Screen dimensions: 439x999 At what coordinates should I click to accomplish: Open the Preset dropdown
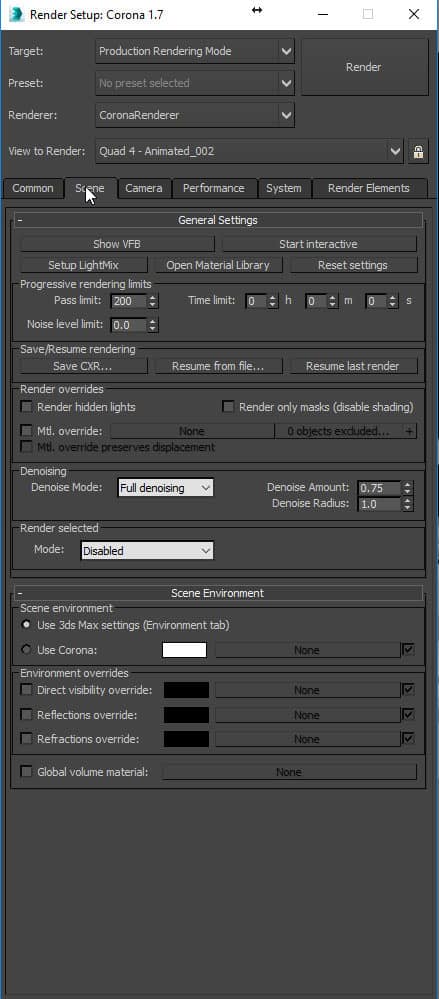pyautogui.click(x=195, y=83)
